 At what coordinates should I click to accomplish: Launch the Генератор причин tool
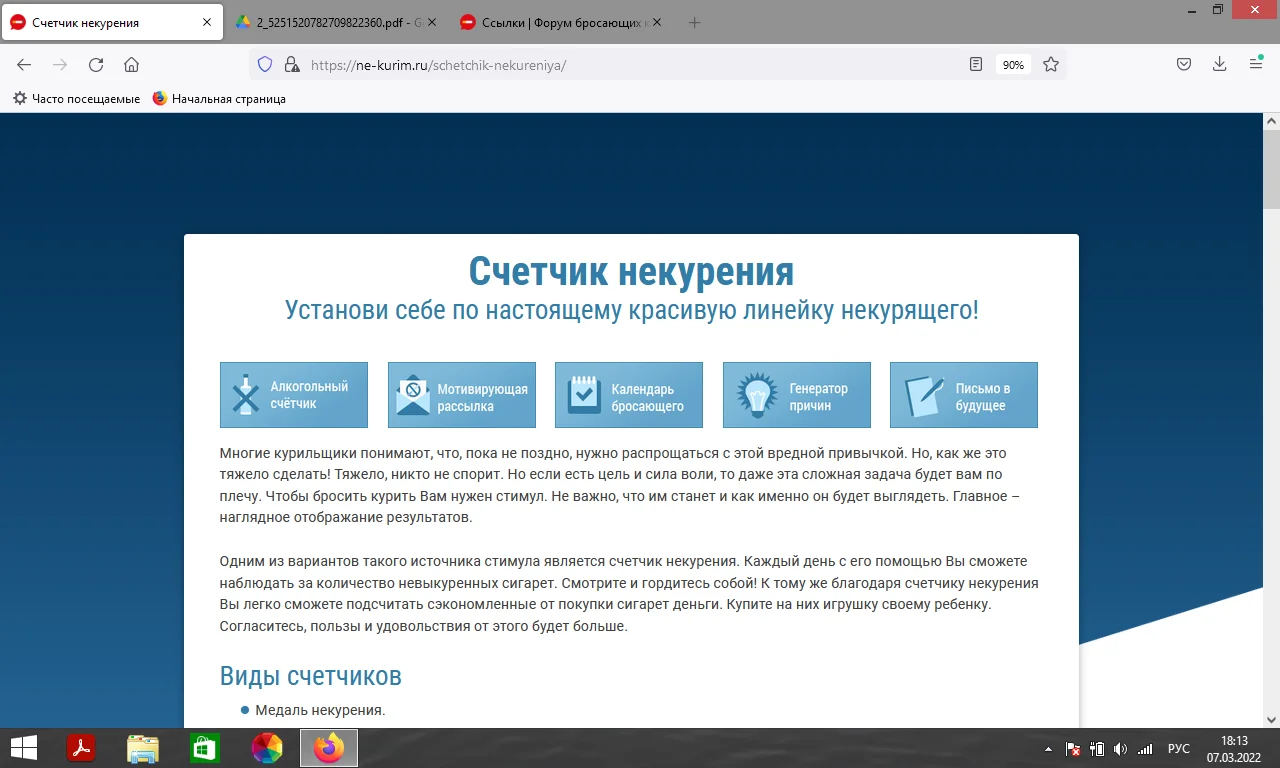point(796,394)
